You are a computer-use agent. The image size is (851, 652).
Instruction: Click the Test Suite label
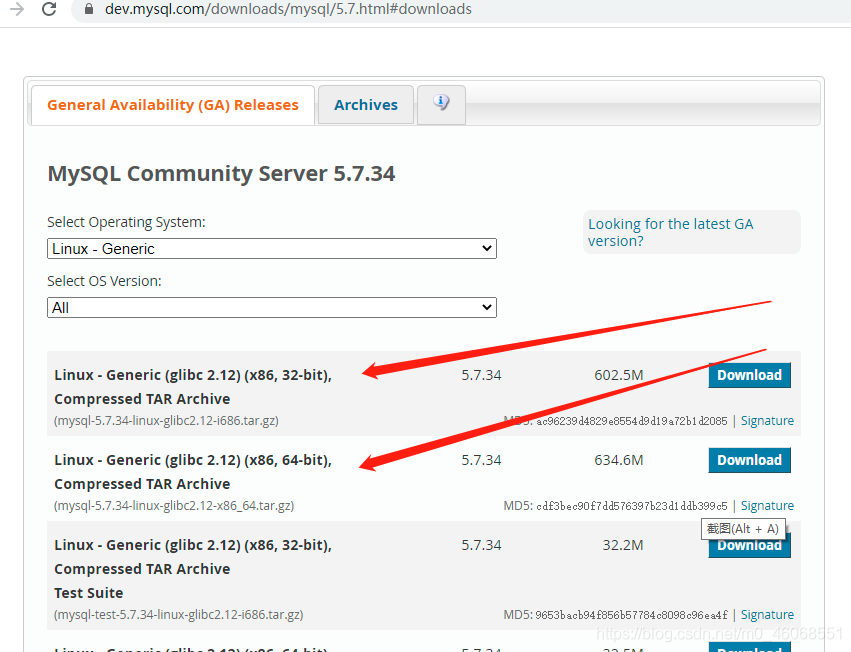click(x=88, y=593)
